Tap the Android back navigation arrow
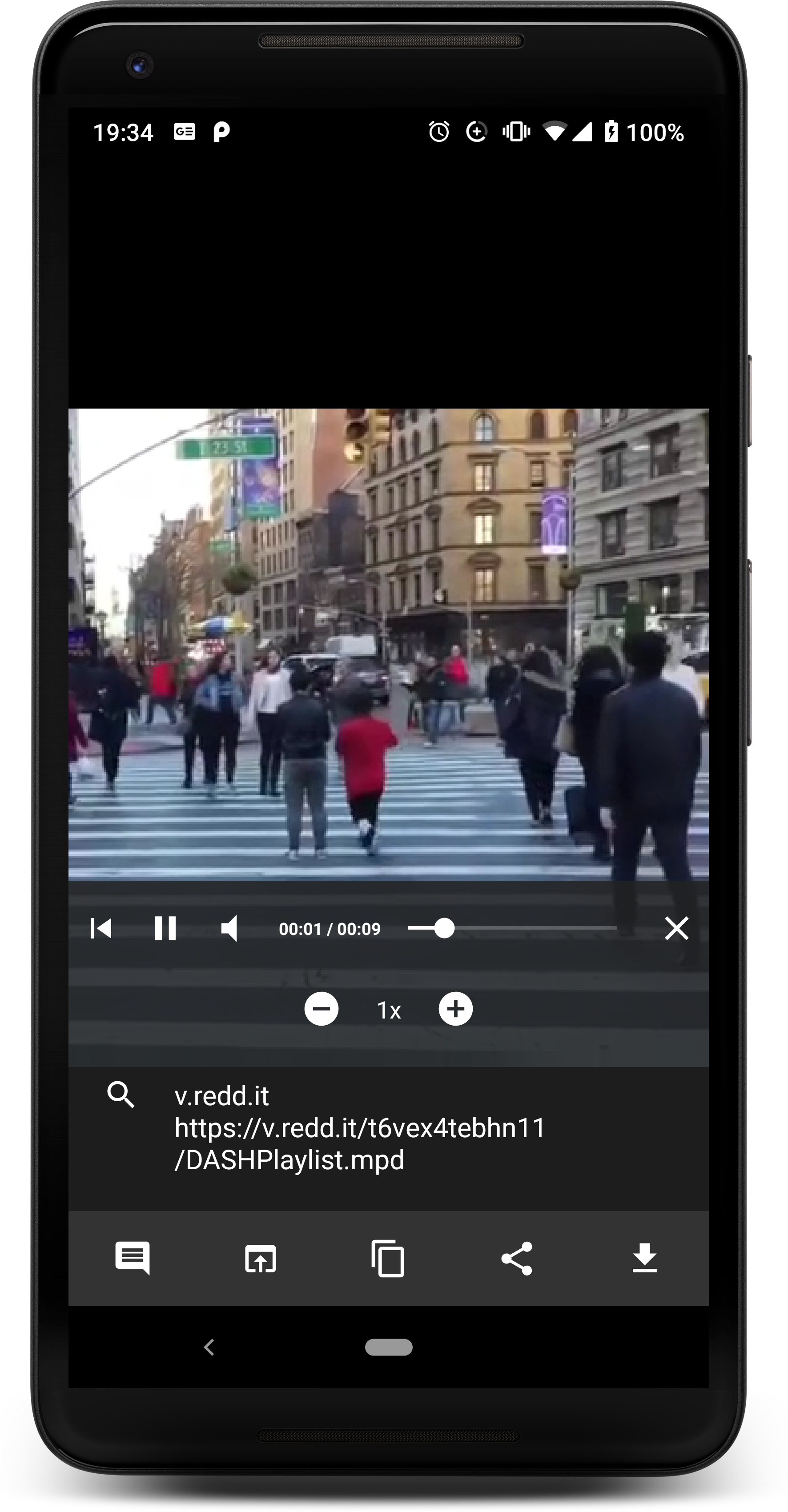Viewport: 788px width, 1512px height. 209,1347
